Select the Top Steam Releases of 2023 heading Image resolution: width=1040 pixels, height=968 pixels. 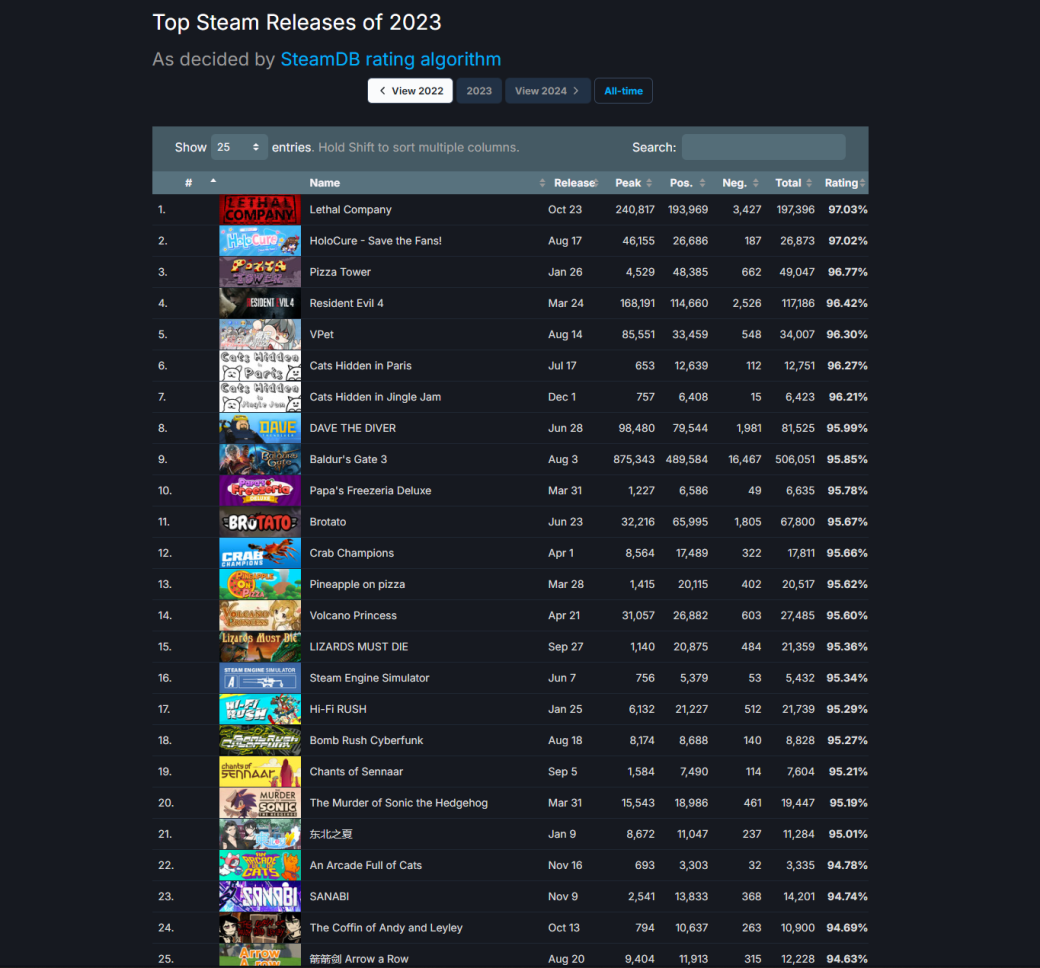(x=296, y=23)
